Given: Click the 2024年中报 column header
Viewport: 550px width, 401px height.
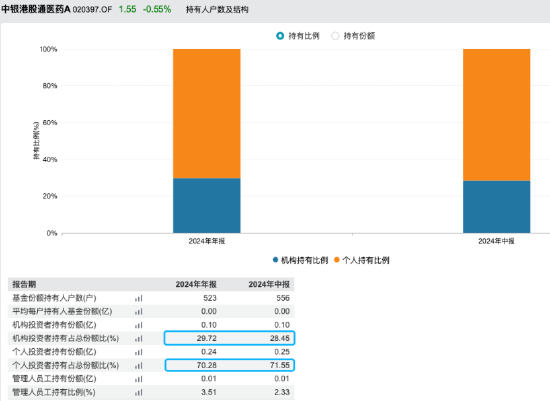Looking at the screenshot, I should point(269,284).
